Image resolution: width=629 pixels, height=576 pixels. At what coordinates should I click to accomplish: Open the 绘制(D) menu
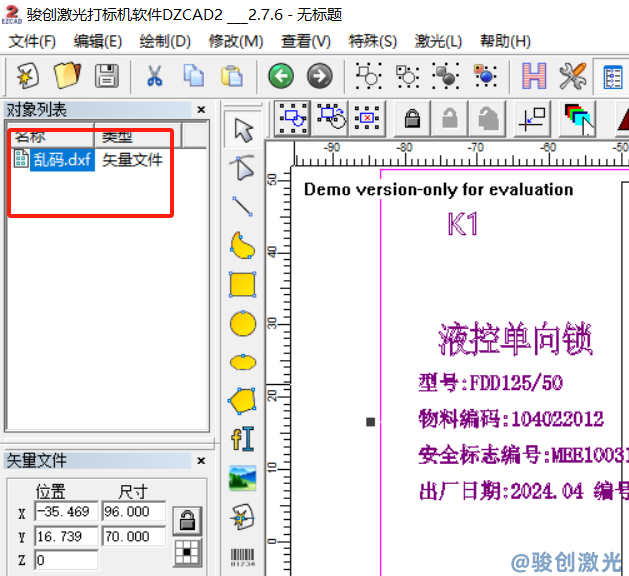coord(165,41)
